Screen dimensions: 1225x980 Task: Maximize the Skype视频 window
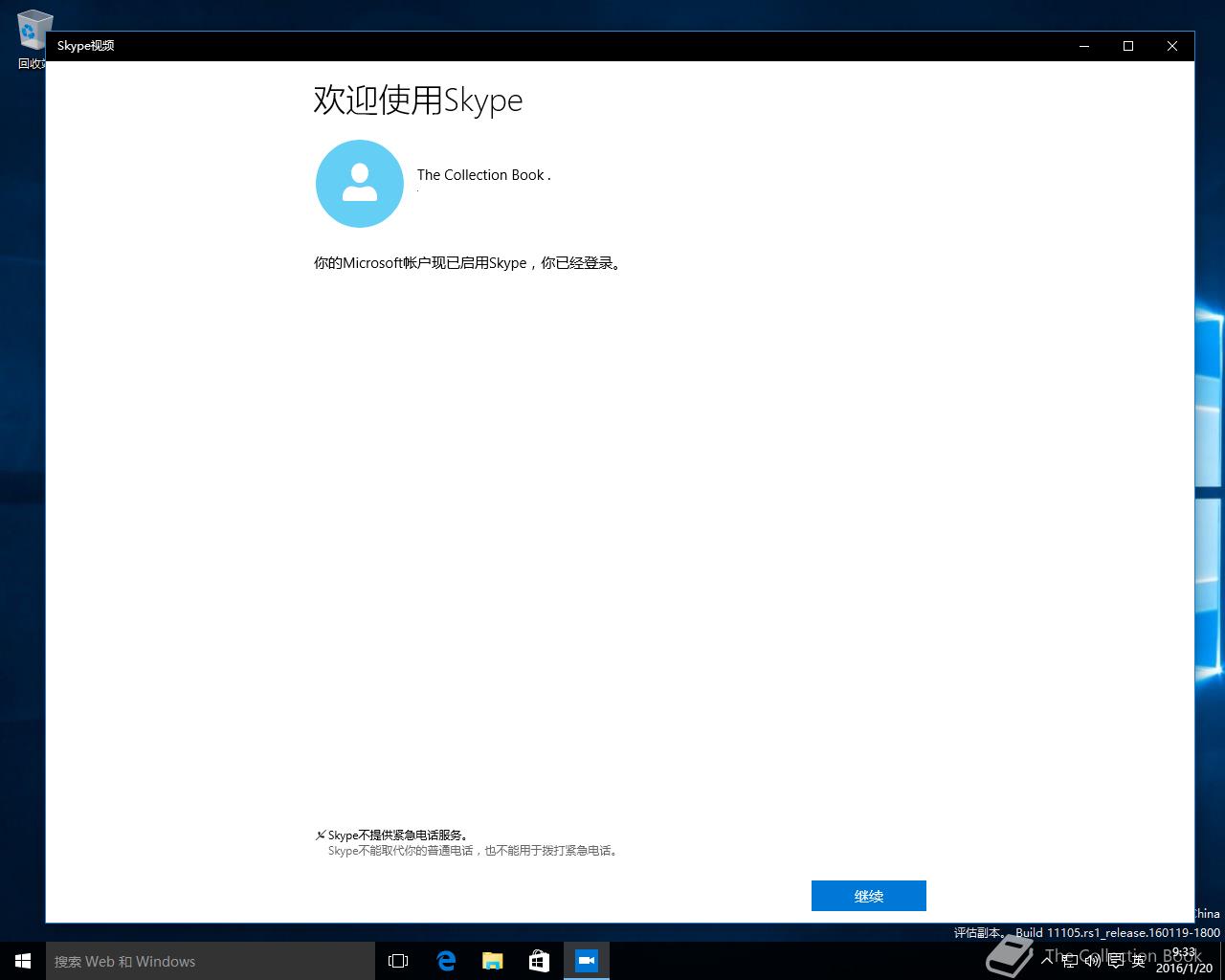coord(1128,46)
